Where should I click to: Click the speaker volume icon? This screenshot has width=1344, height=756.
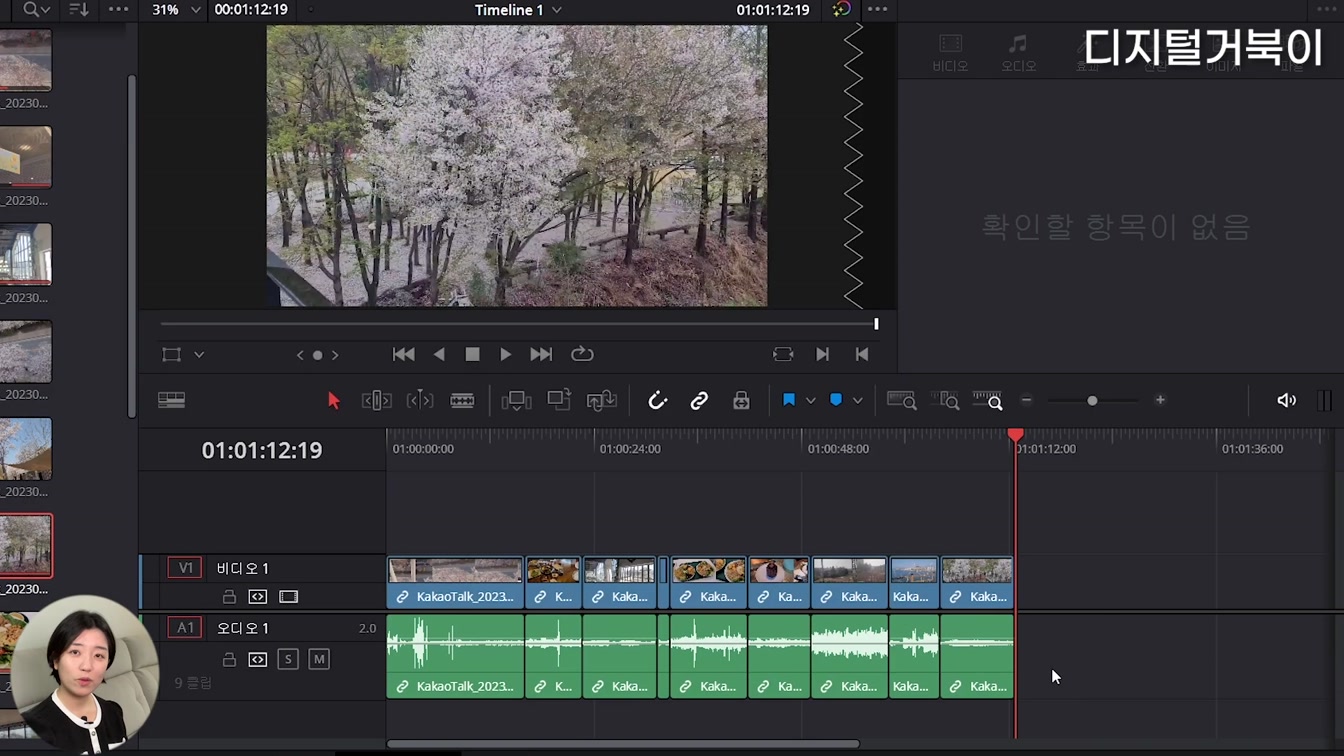point(1287,400)
